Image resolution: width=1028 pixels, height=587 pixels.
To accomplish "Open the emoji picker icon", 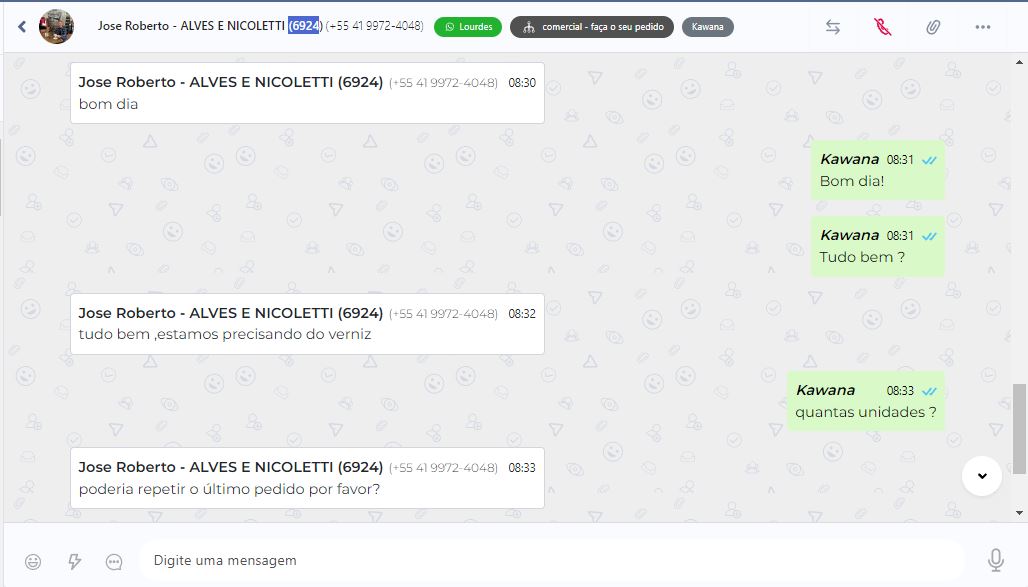I will click(33, 561).
